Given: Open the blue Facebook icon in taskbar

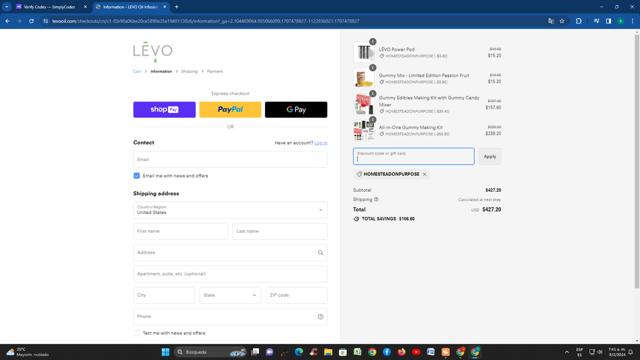Looking at the screenshot, I should pyautogui.click(x=387, y=352).
